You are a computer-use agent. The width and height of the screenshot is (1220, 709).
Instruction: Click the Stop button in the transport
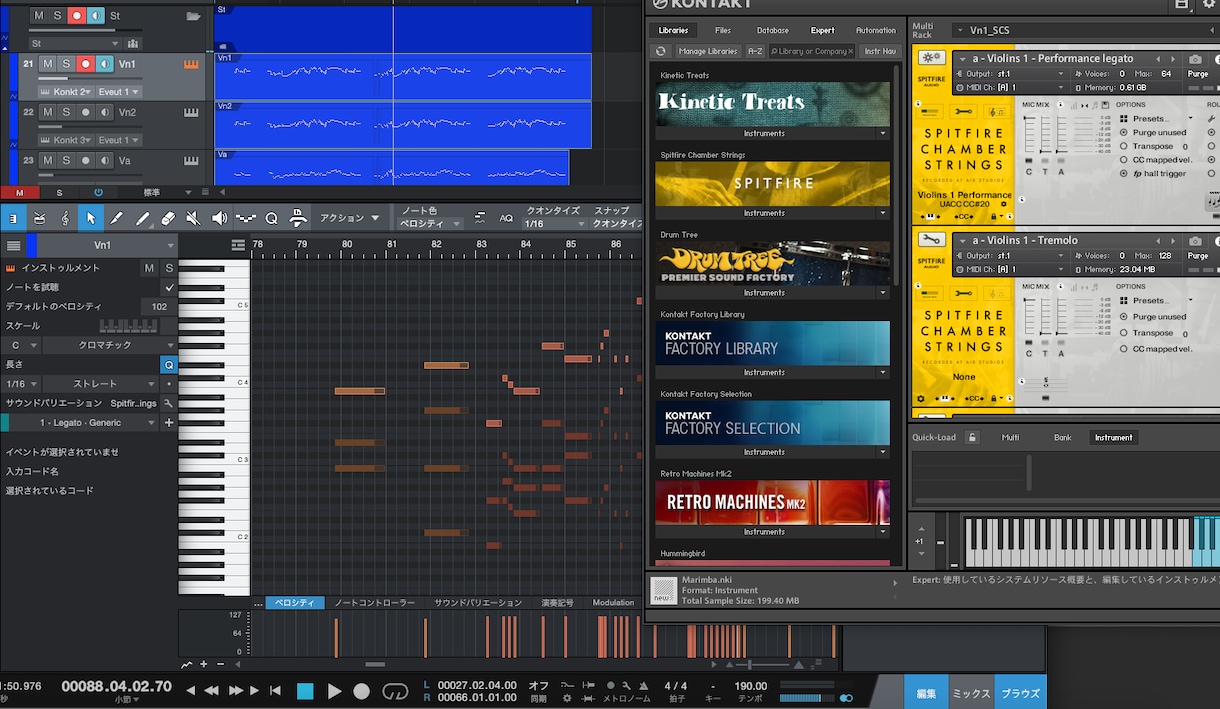pos(305,691)
